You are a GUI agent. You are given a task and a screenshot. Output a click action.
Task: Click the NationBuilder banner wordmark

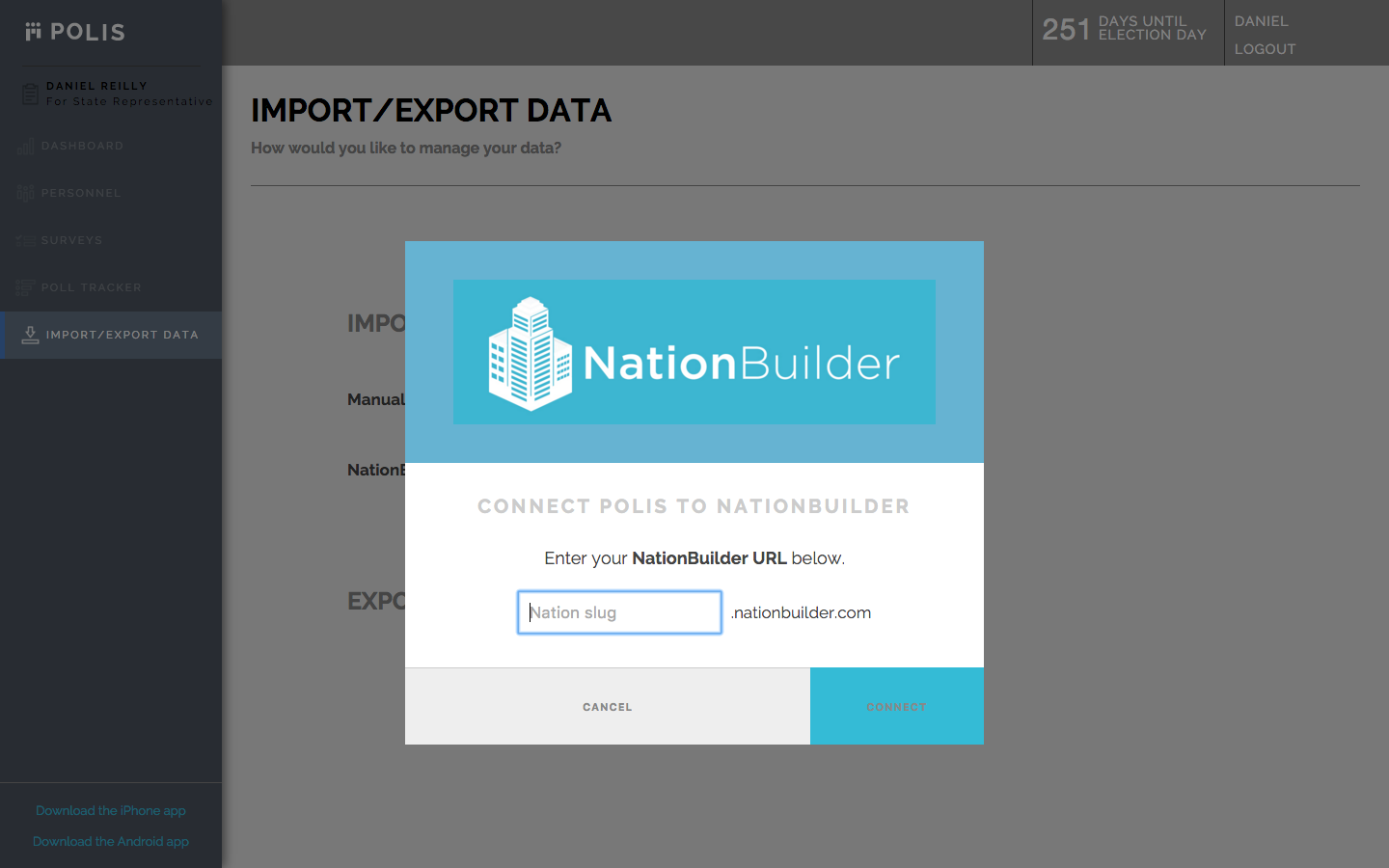(x=741, y=364)
